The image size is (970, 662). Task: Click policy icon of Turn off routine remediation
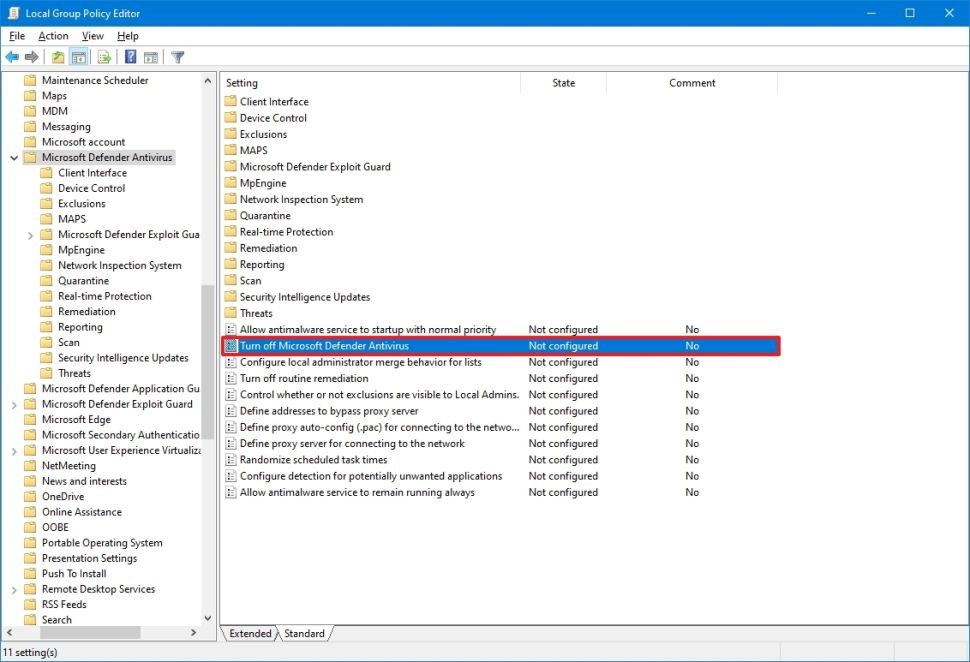pos(231,378)
